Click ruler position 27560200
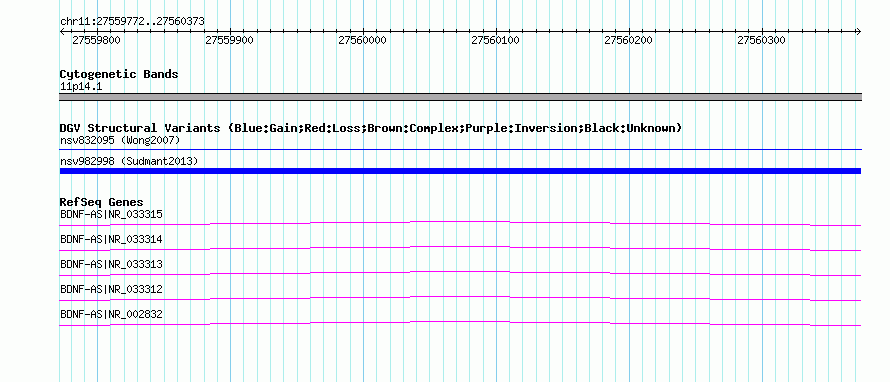The image size is (890, 382). pos(628,40)
